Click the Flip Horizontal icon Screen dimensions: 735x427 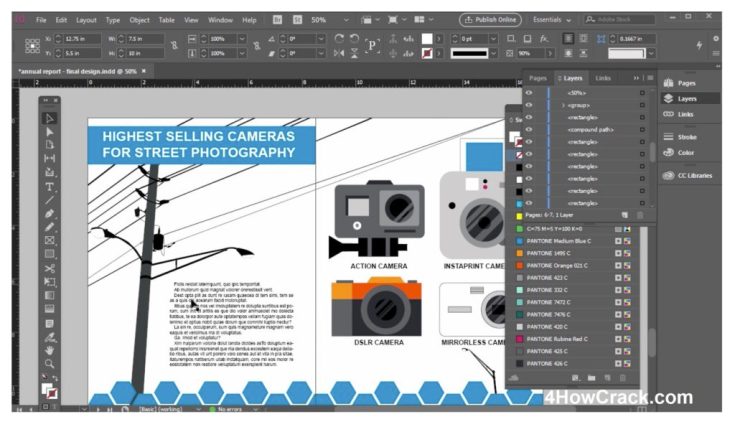click(339, 53)
